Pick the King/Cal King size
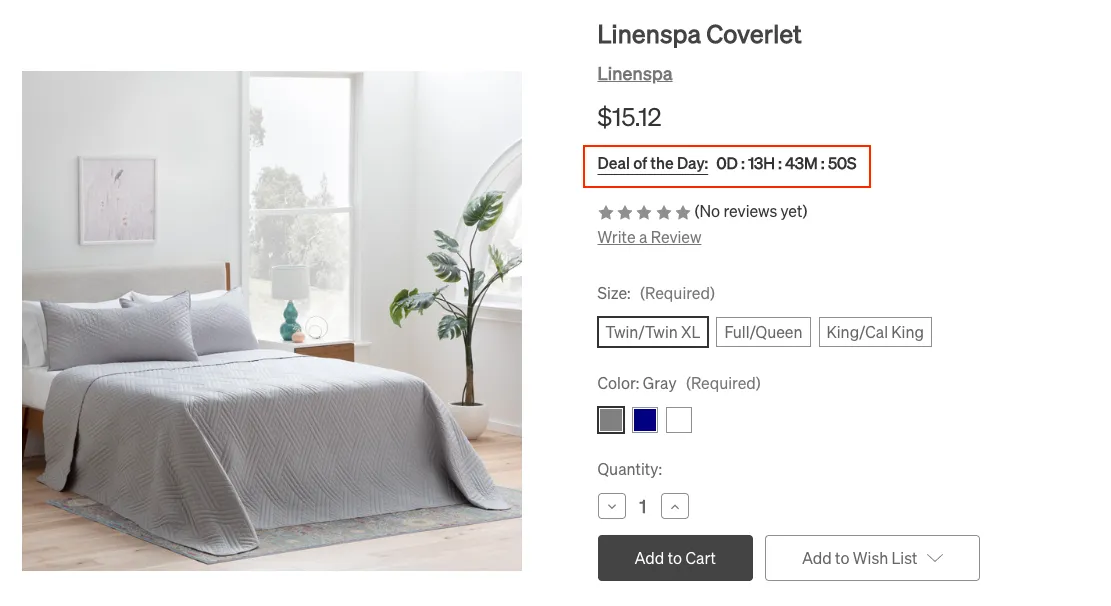The height and width of the screenshot is (606, 1111). click(x=875, y=332)
